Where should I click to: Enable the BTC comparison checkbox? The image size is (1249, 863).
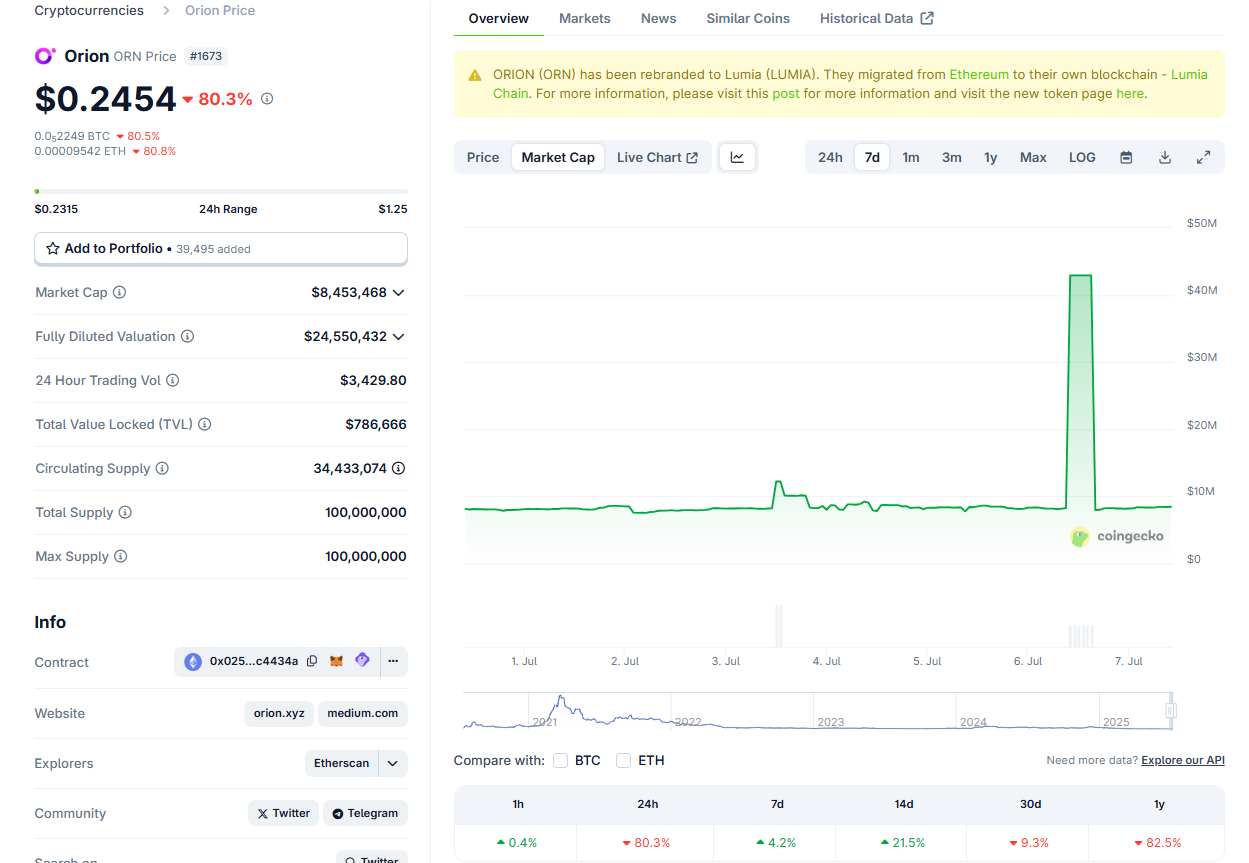(561, 761)
